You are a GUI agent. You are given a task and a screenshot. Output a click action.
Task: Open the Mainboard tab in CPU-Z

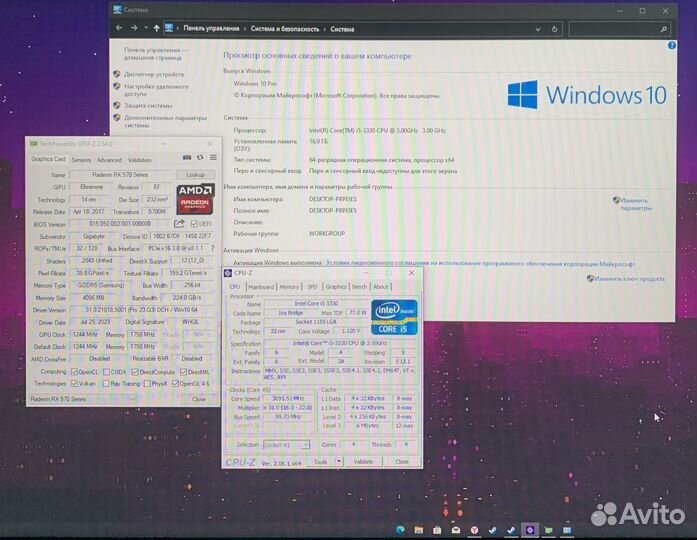pos(261,287)
